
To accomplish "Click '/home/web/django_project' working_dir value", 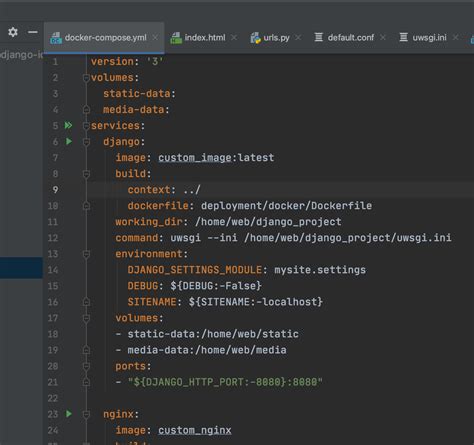I will click(x=268, y=222).
